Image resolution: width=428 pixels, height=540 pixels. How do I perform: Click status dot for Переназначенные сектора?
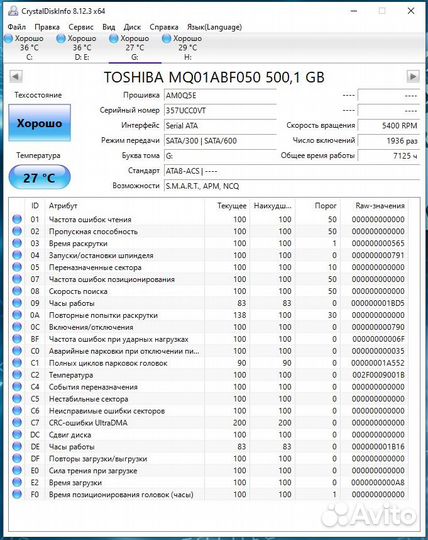17,267
